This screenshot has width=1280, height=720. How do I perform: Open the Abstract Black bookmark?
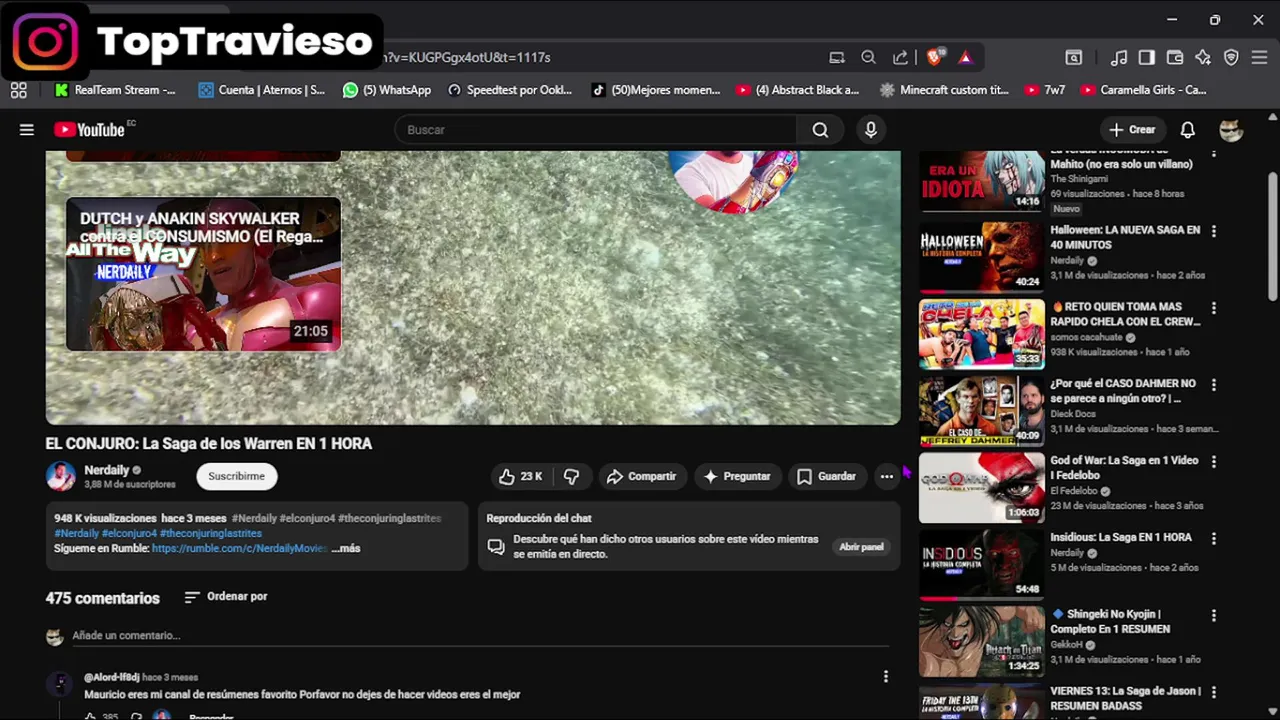pyautogui.click(x=798, y=90)
